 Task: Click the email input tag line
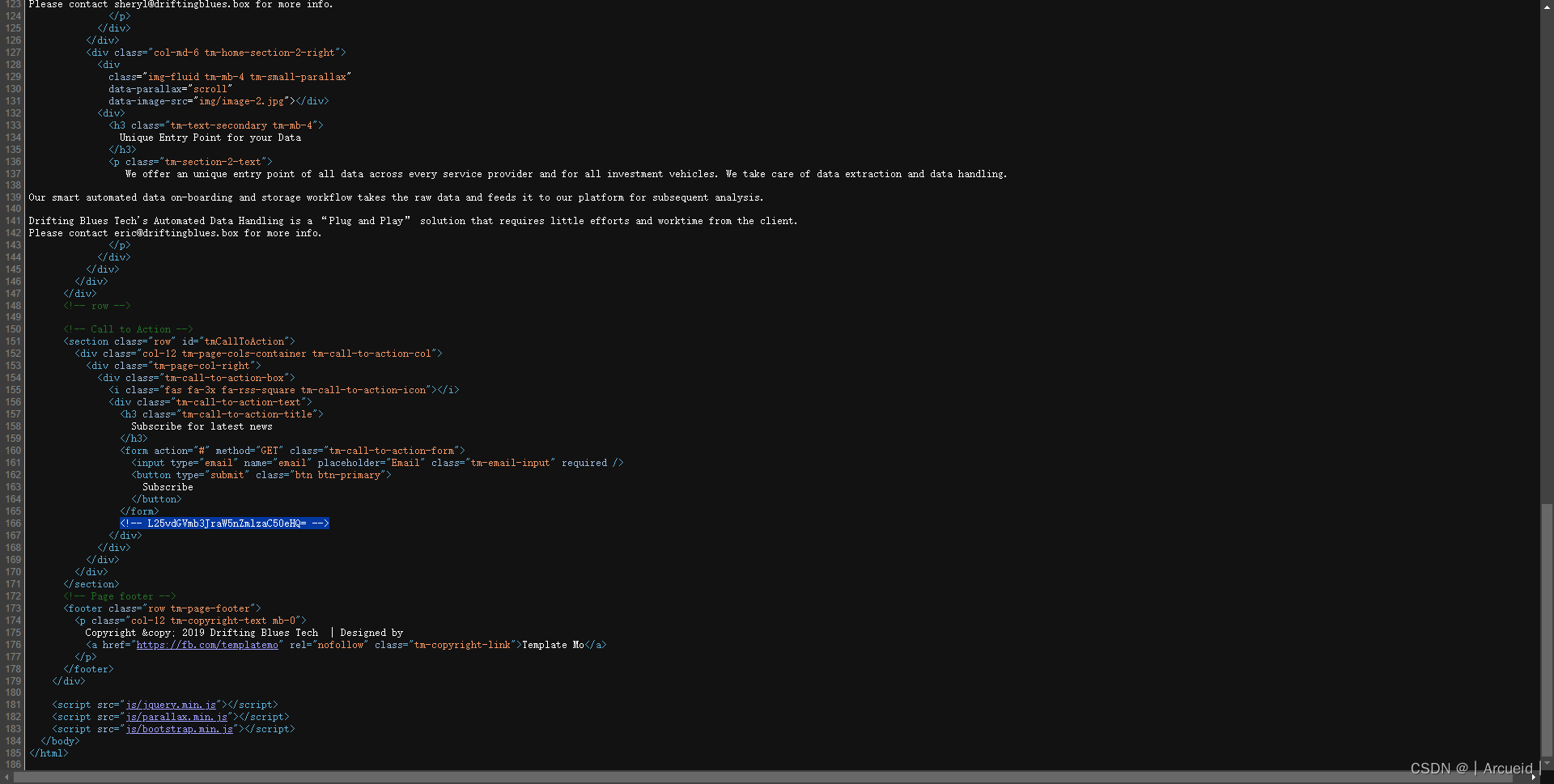pyautogui.click(x=377, y=463)
